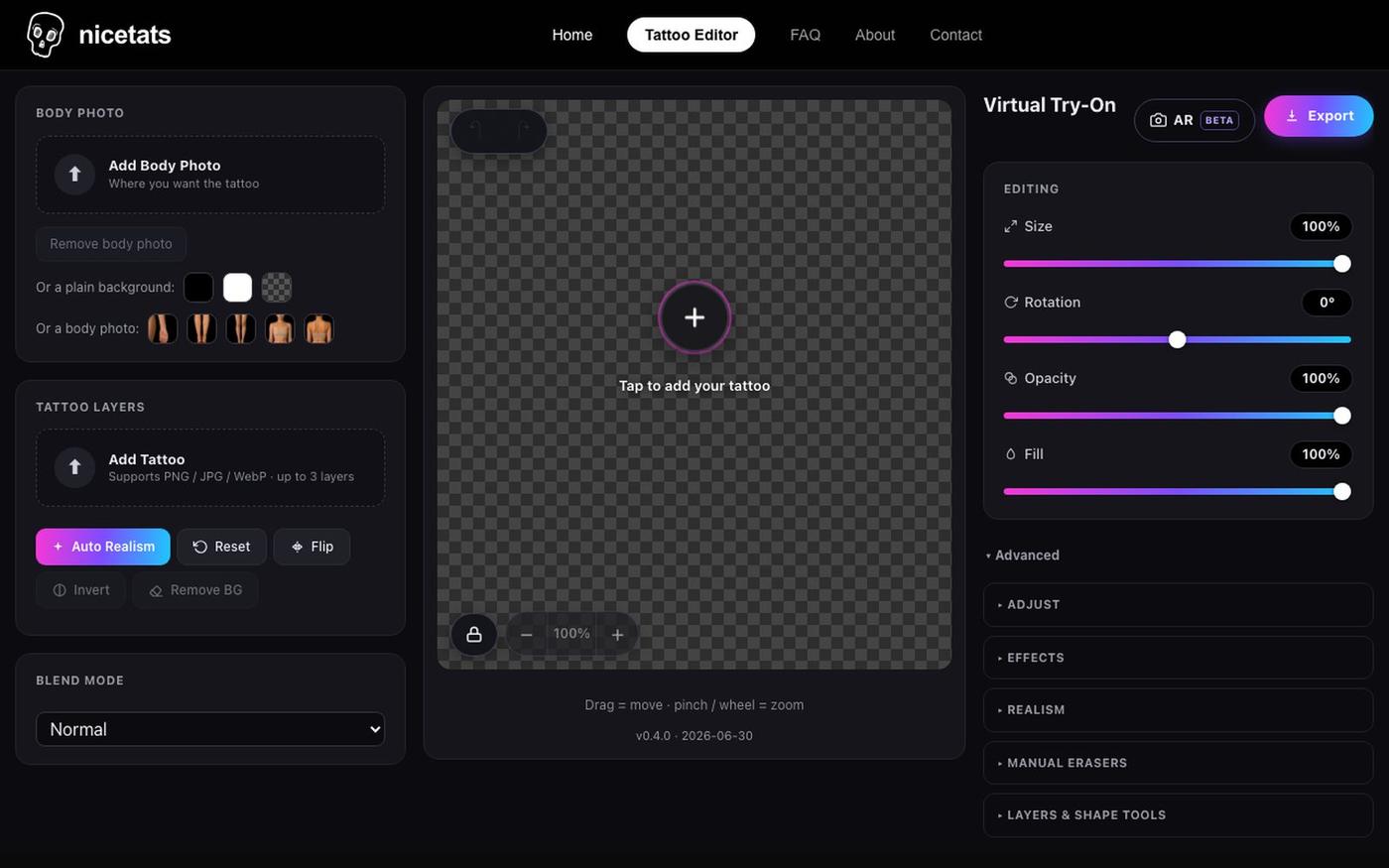The width and height of the screenshot is (1389, 868).
Task: Click the Size 100% value field
Action: 1321,227
